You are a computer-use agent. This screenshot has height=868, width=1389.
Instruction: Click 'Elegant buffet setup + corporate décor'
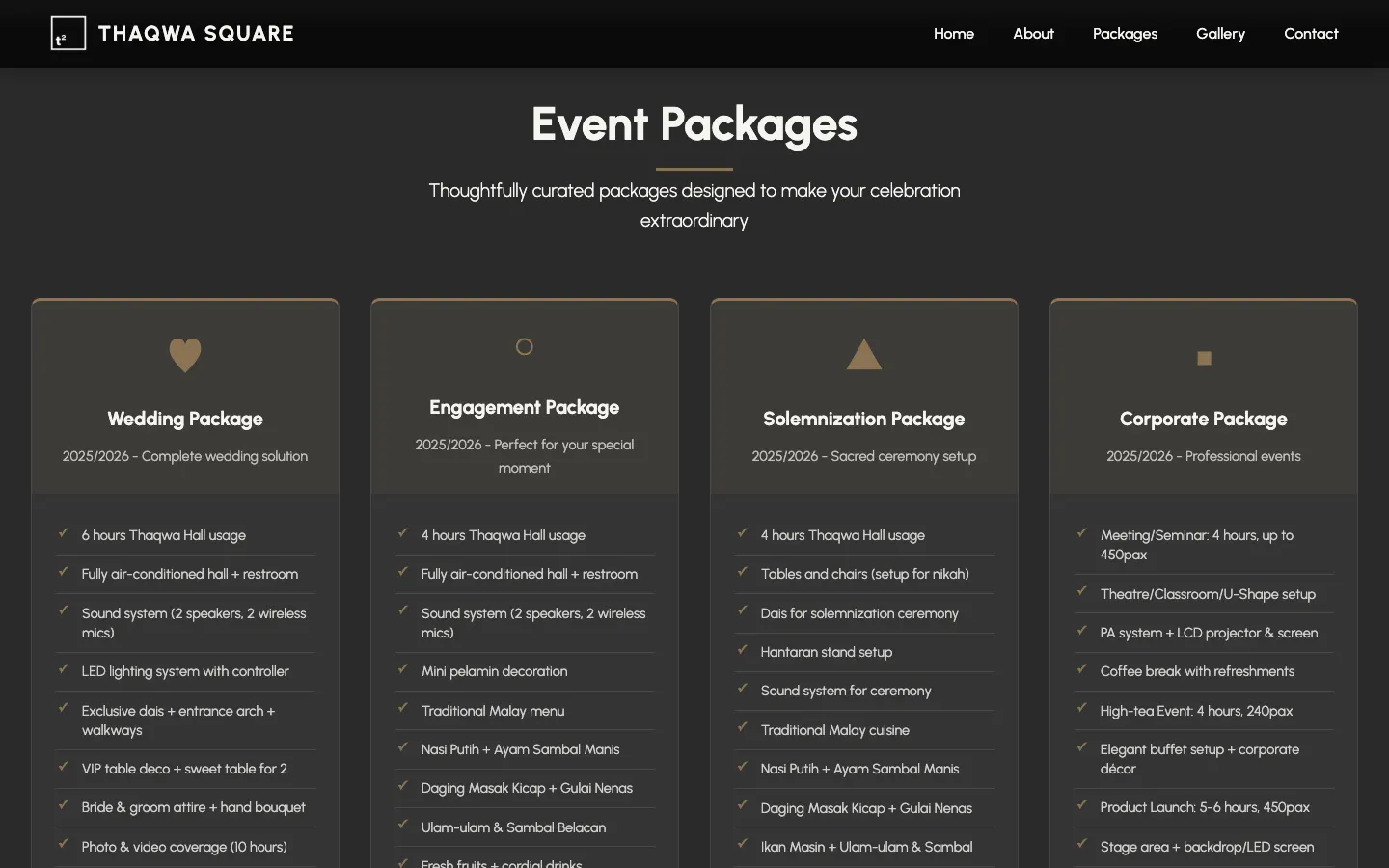coord(1200,759)
